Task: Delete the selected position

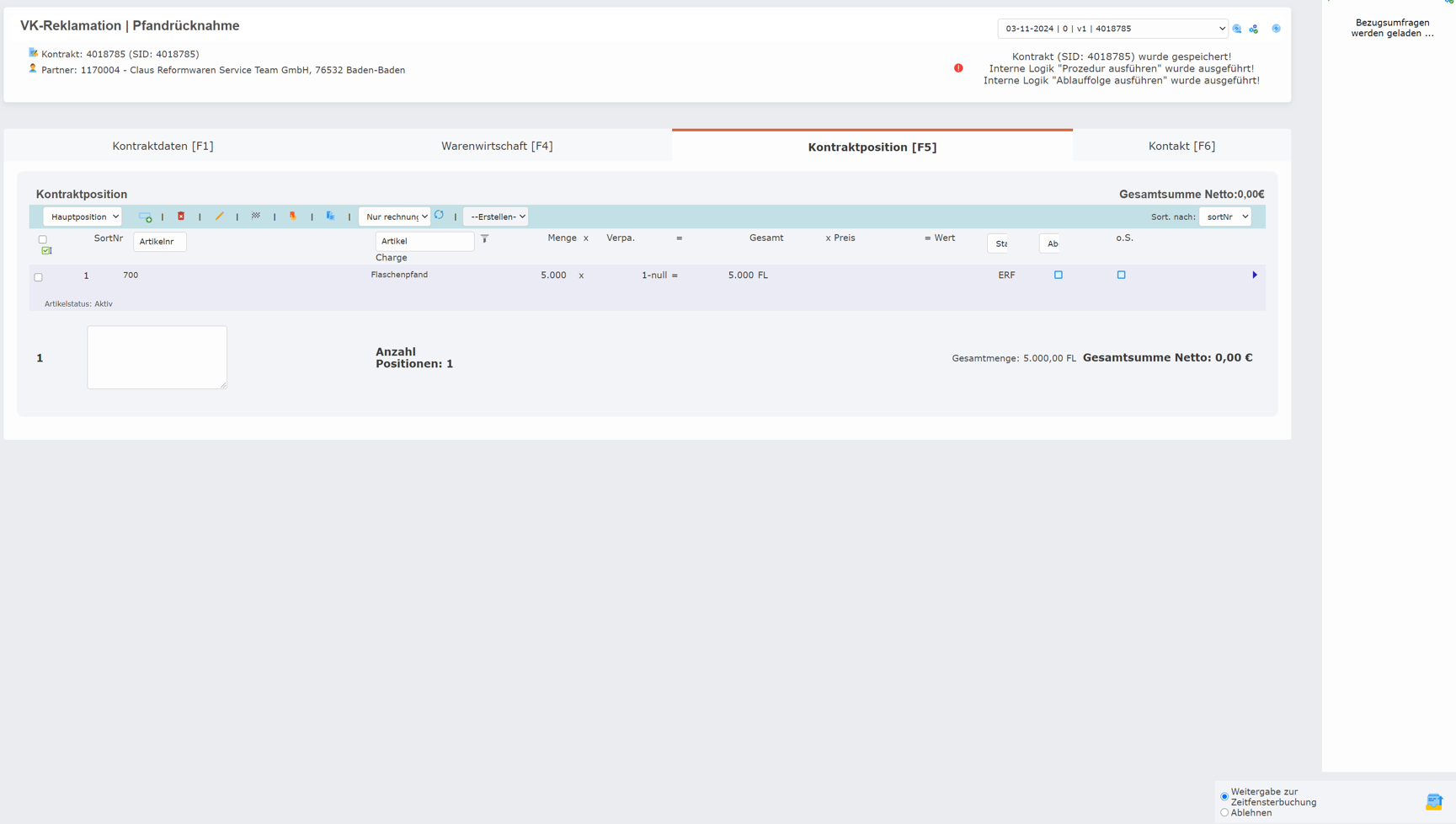Action: click(181, 217)
